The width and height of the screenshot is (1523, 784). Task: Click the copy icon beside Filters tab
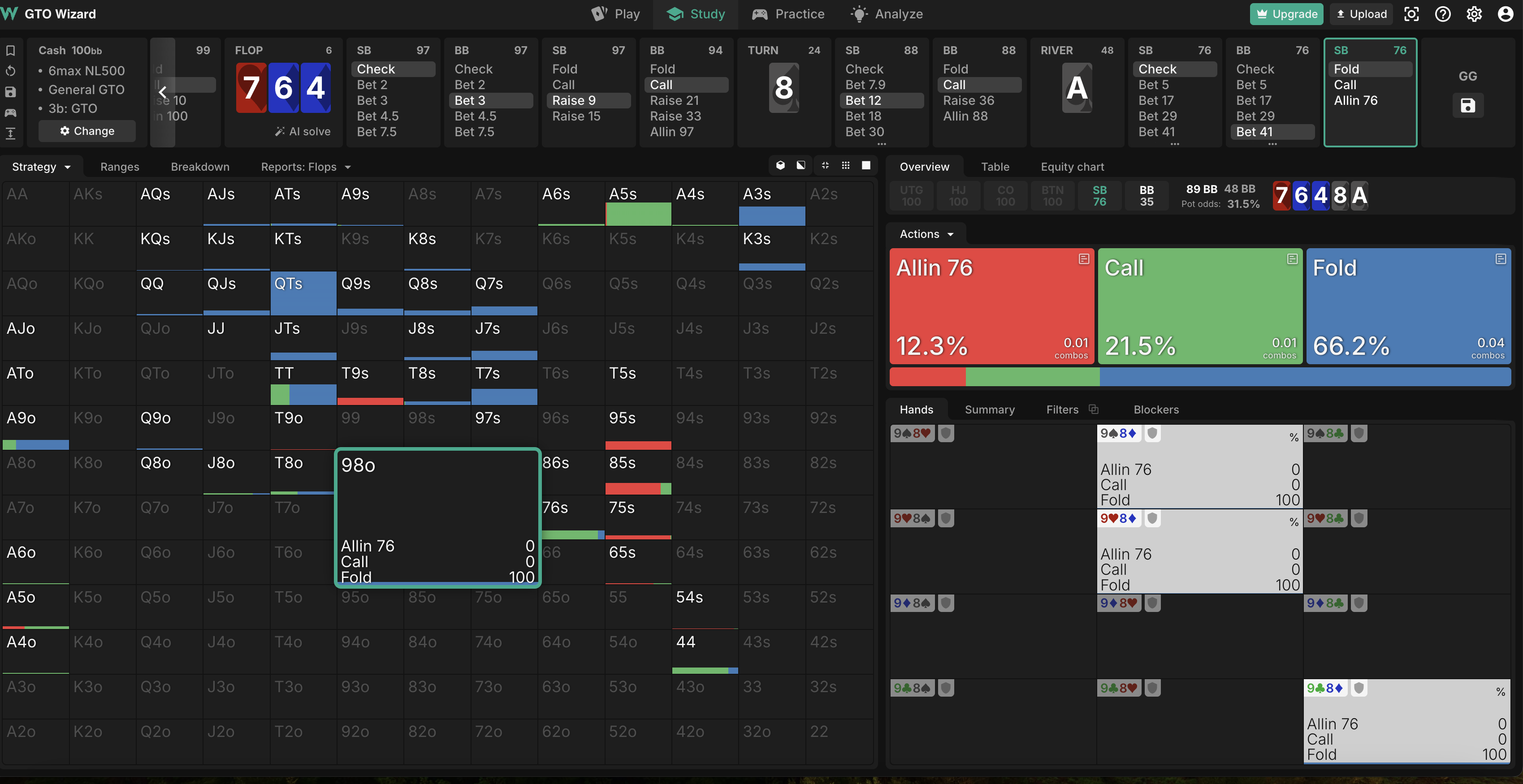tap(1093, 409)
